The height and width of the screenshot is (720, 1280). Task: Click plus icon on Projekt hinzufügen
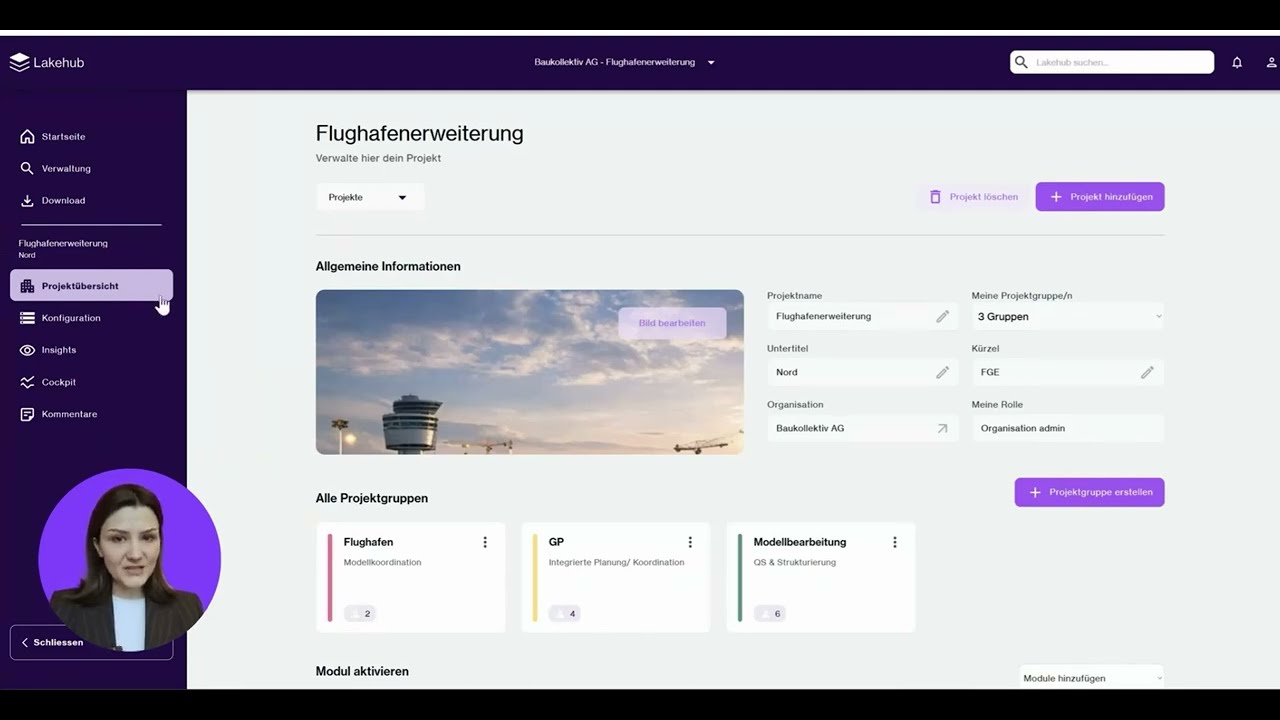pos(1056,197)
